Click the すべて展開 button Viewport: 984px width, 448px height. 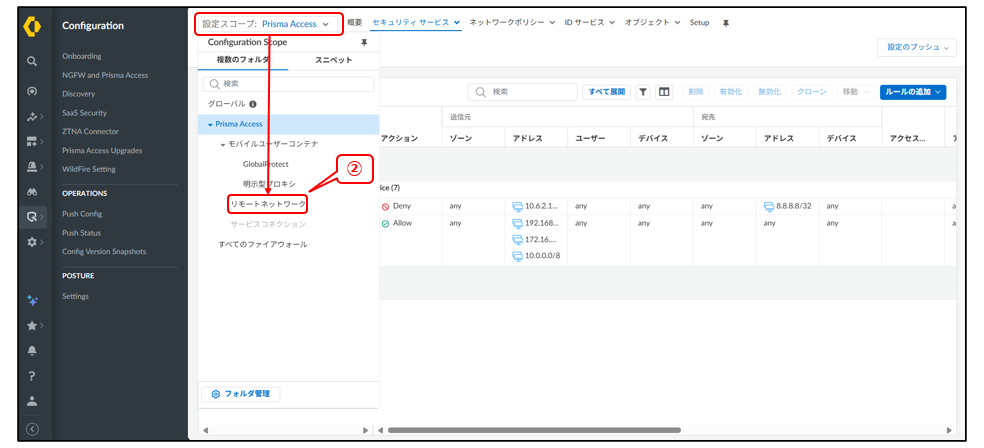606,92
